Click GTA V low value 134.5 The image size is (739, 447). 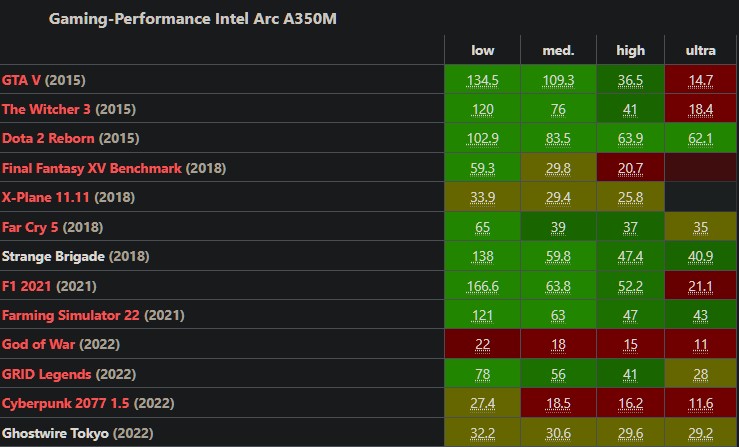click(x=482, y=81)
